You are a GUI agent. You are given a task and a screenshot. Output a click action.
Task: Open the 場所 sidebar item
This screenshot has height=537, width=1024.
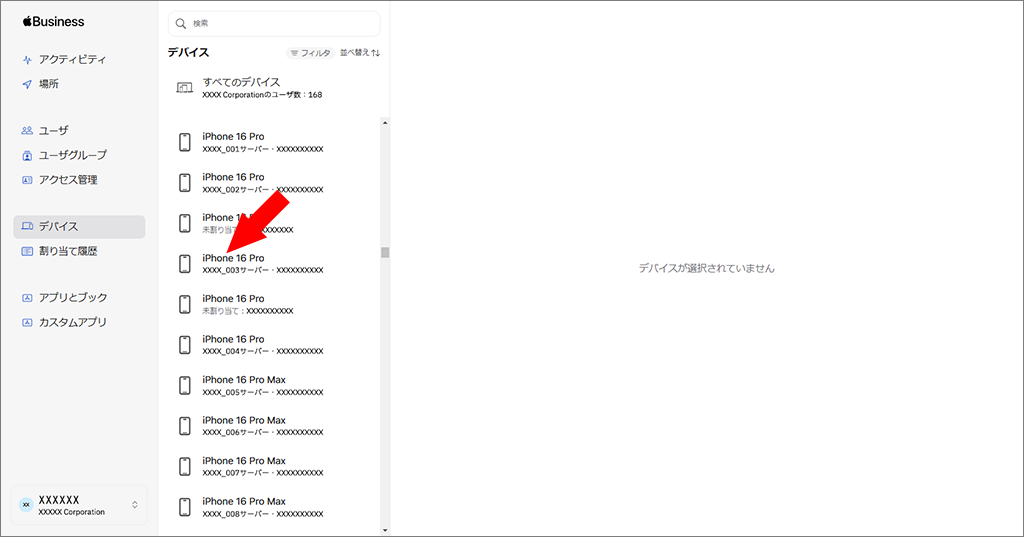(48, 84)
